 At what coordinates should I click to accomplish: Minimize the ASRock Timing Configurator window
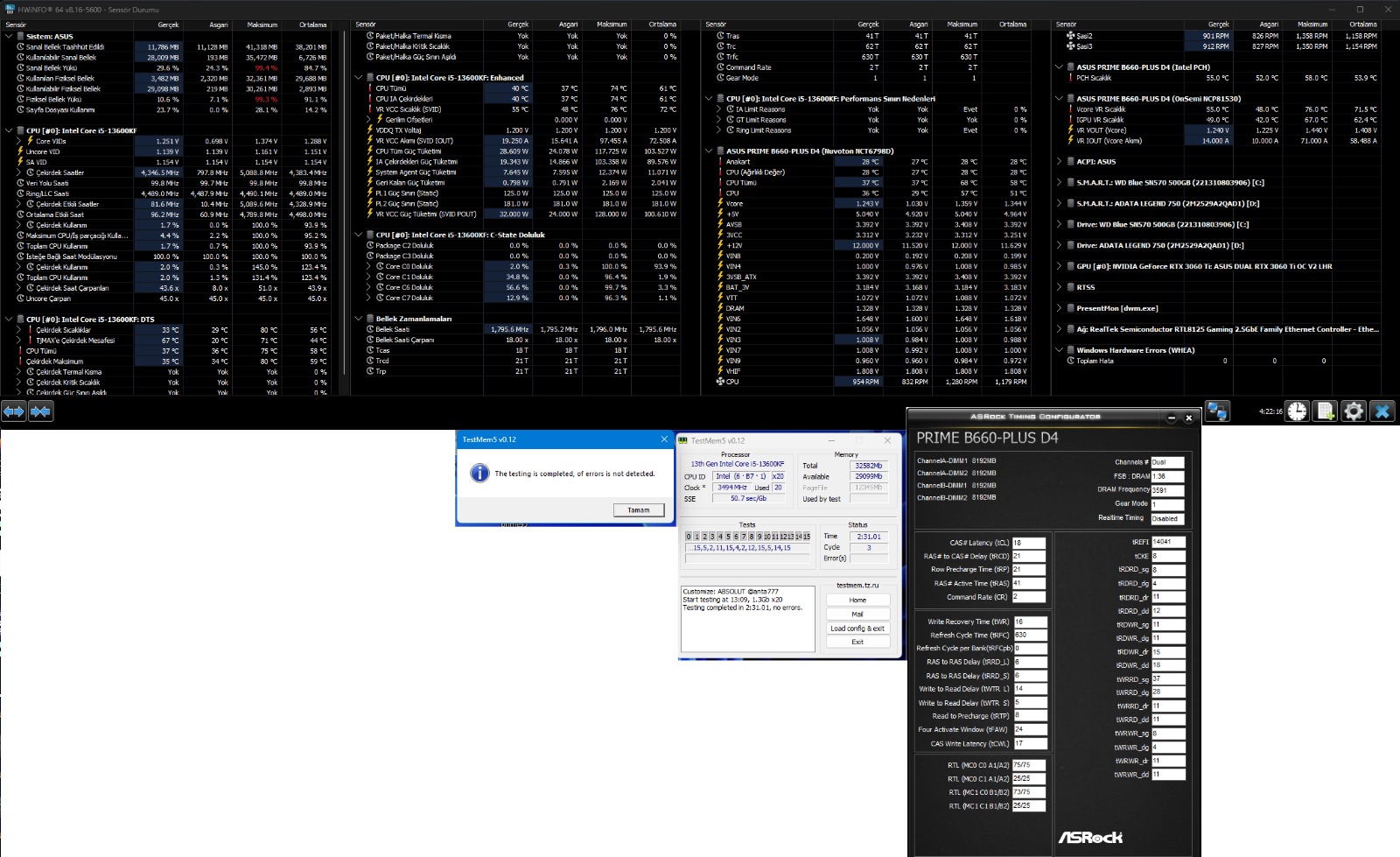tap(1172, 418)
